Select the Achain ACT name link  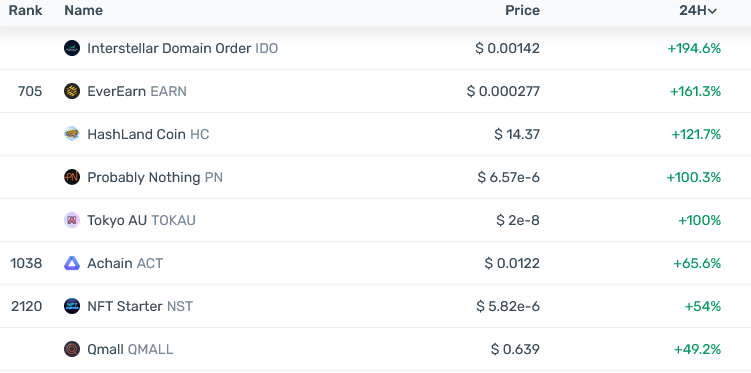[125, 263]
